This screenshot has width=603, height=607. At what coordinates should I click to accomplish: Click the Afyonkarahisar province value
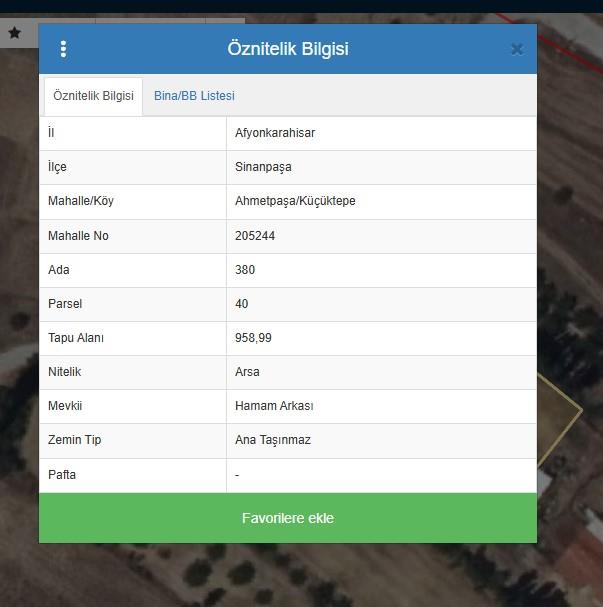coord(275,133)
